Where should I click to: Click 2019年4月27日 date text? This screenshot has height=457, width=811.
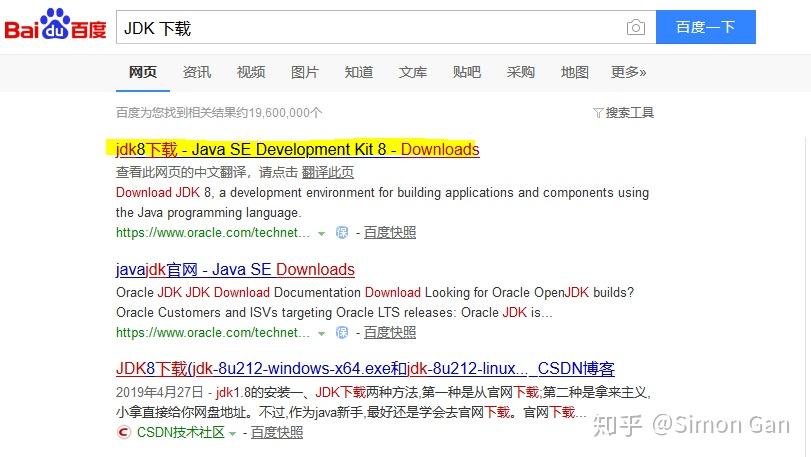click(159, 392)
